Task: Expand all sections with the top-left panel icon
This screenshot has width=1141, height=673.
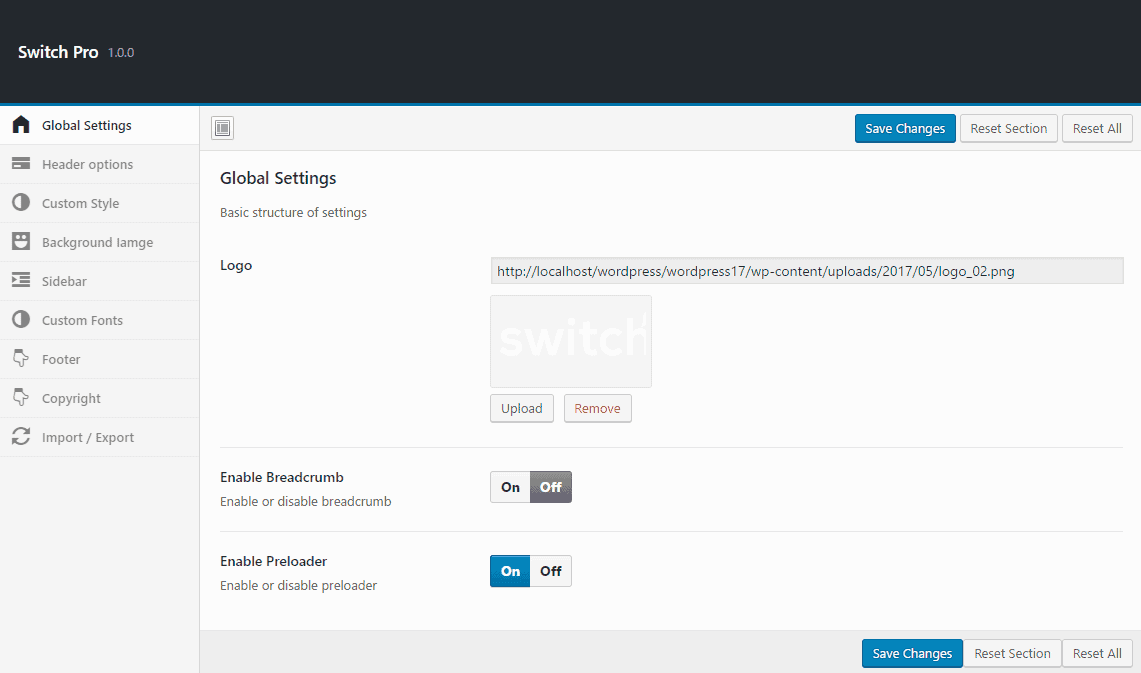Action: click(222, 128)
